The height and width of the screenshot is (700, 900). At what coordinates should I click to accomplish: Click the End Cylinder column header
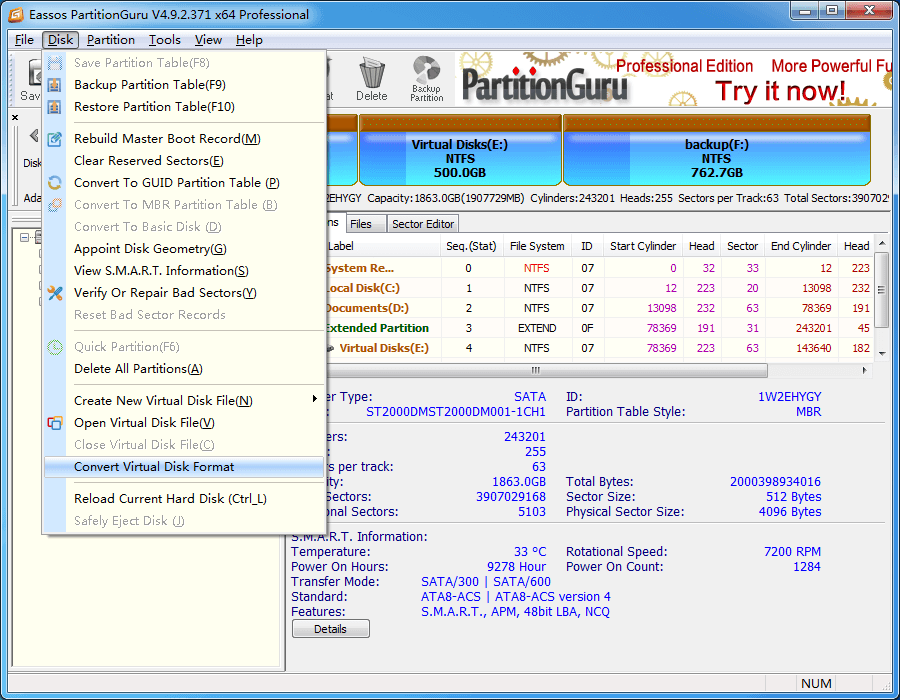(x=801, y=246)
